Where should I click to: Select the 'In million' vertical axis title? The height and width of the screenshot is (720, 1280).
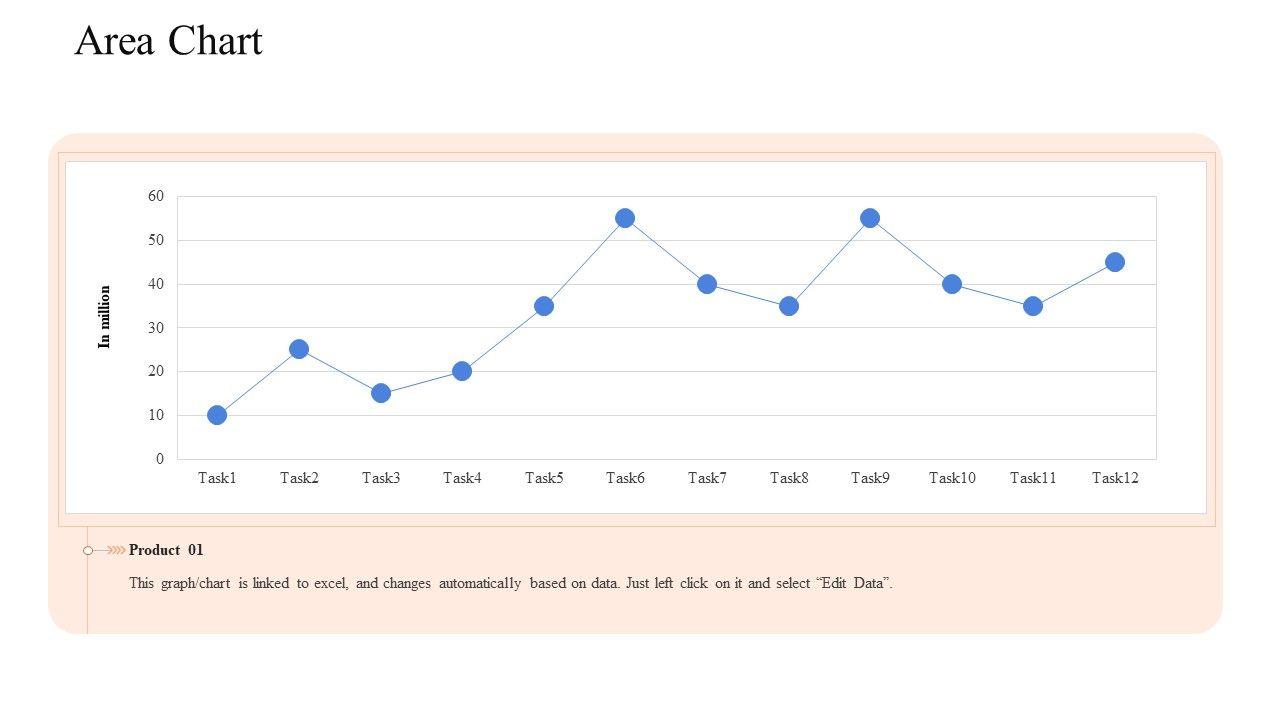coord(105,317)
